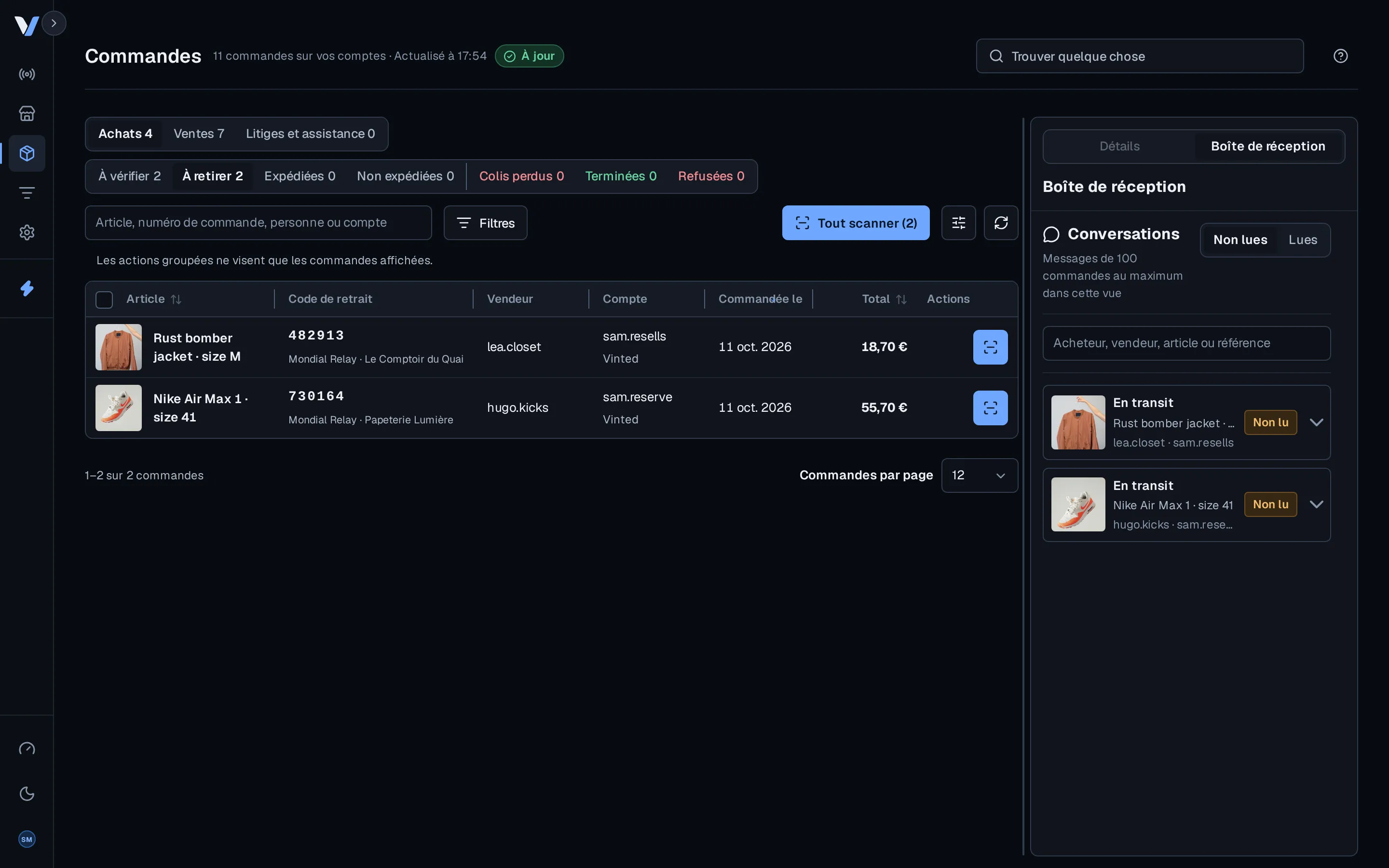This screenshot has height=868, width=1389.
Task: Click the Tout scanner (2) button
Action: pos(855,223)
